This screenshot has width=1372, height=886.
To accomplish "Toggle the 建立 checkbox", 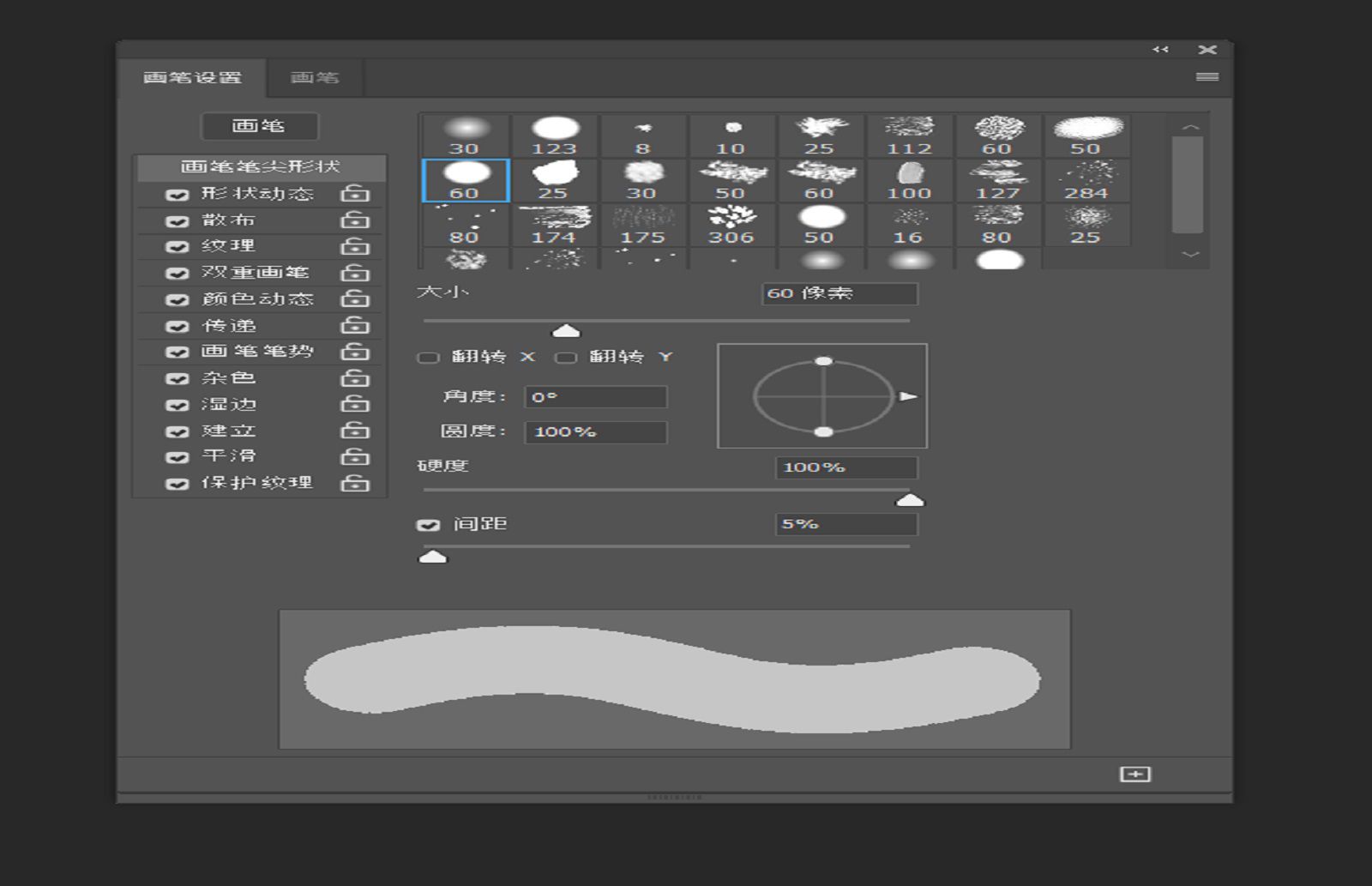I will [x=177, y=431].
